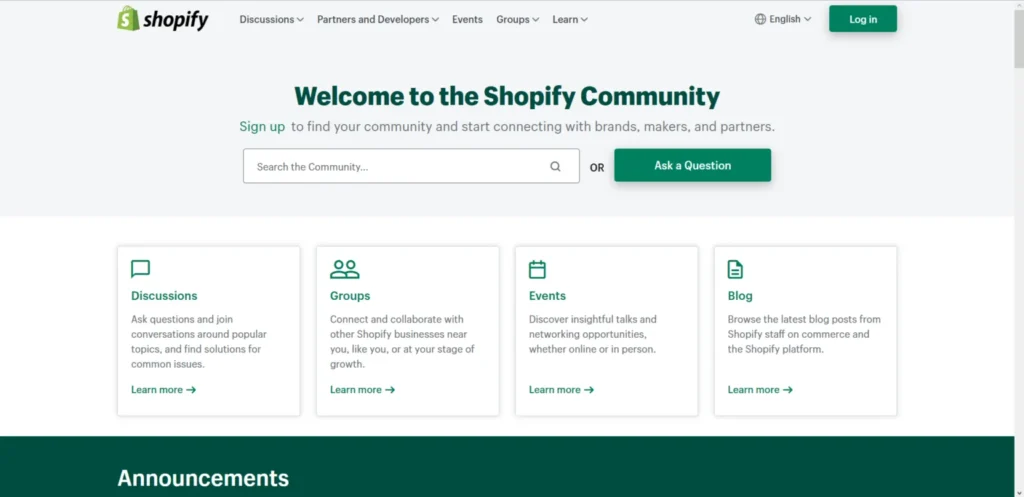
Task: Open the Events navigation item
Action: coord(468,20)
